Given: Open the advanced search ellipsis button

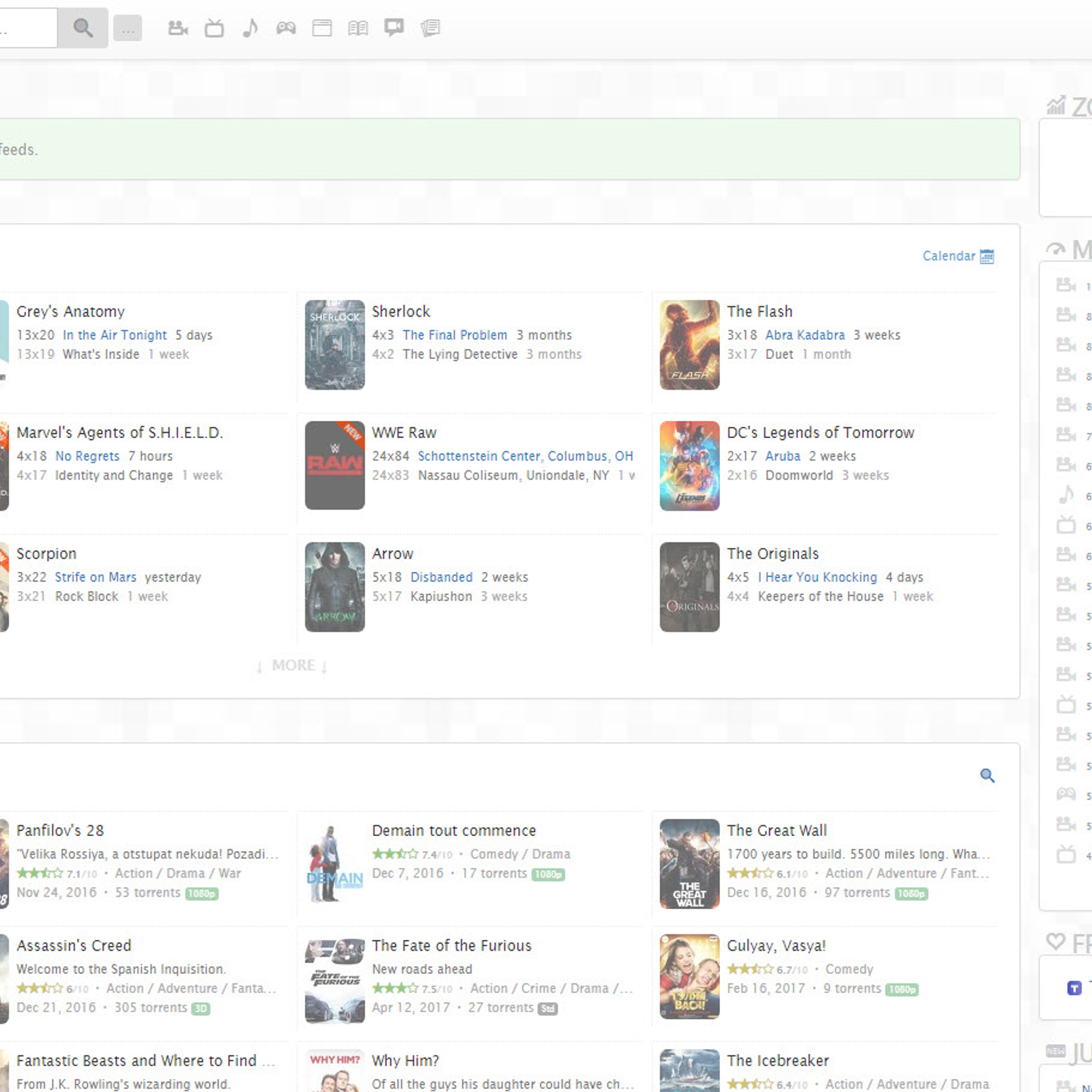Looking at the screenshot, I should point(128,29).
